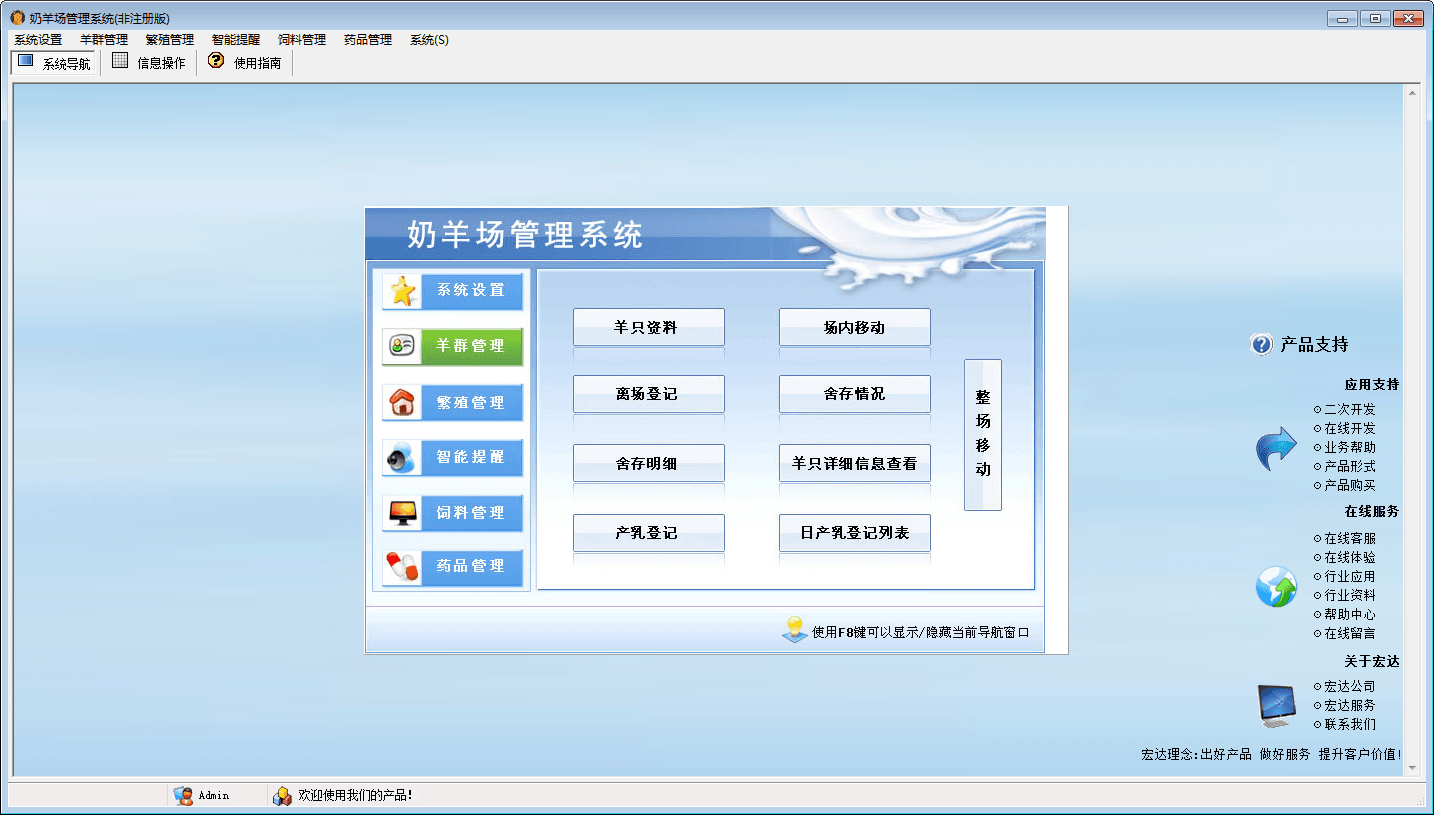Open the 系统(S) menu
The image size is (1434, 815).
429,40
